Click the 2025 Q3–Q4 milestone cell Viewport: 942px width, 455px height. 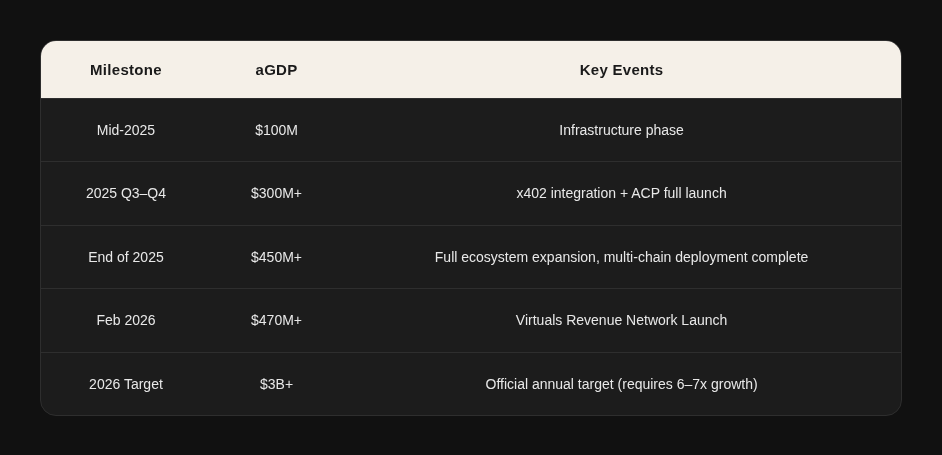126,193
